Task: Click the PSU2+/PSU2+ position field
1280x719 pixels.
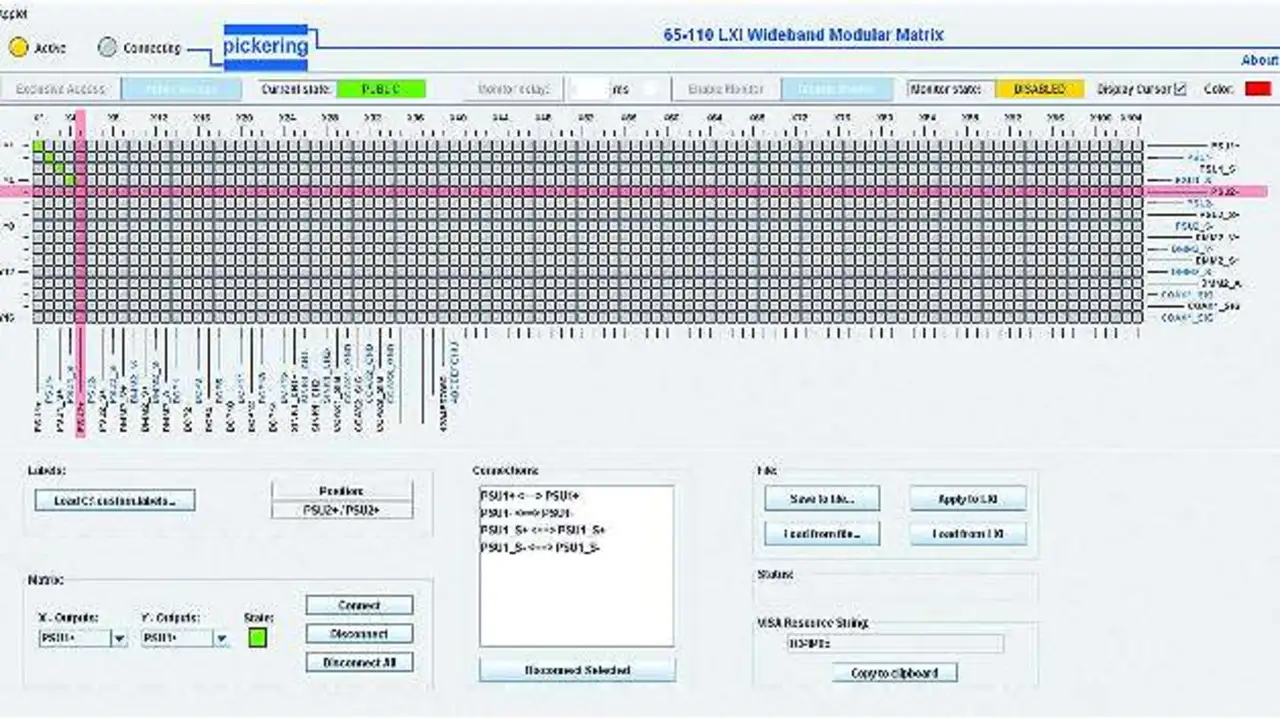Action: (x=342, y=510)
